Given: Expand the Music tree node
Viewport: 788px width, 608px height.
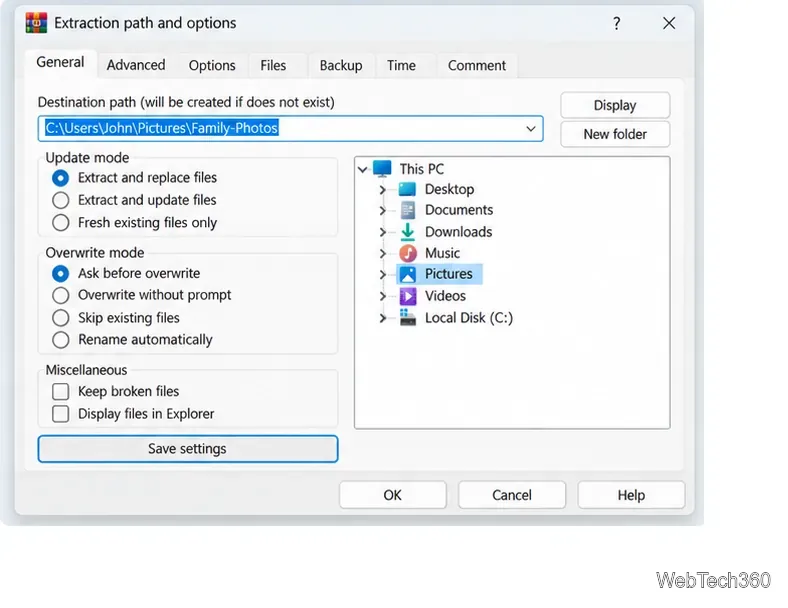Looking at the screenshot, I should (382, 253).
